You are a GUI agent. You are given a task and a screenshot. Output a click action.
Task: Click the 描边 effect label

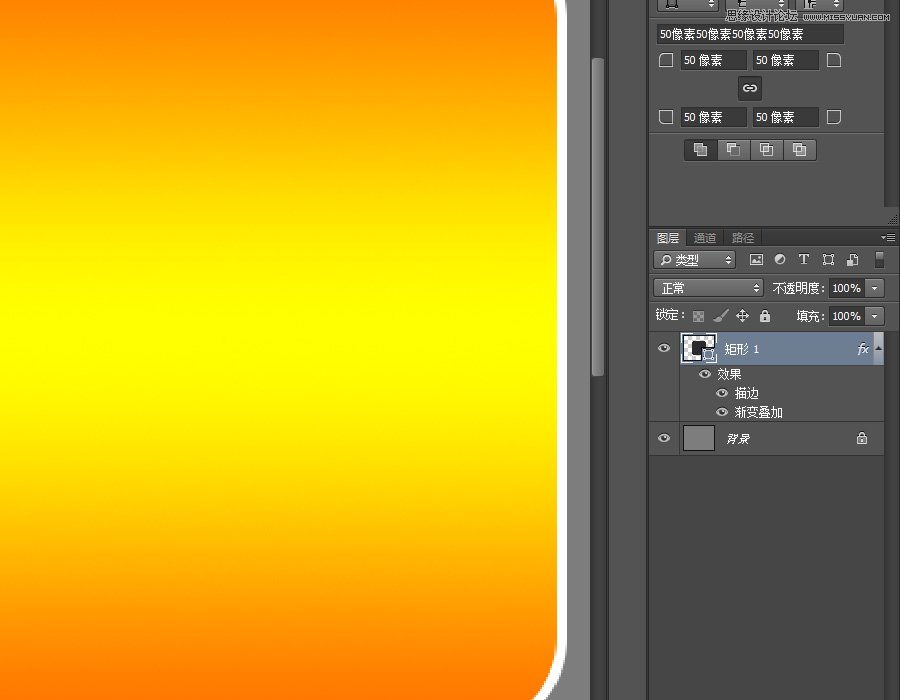pos(746,393)
